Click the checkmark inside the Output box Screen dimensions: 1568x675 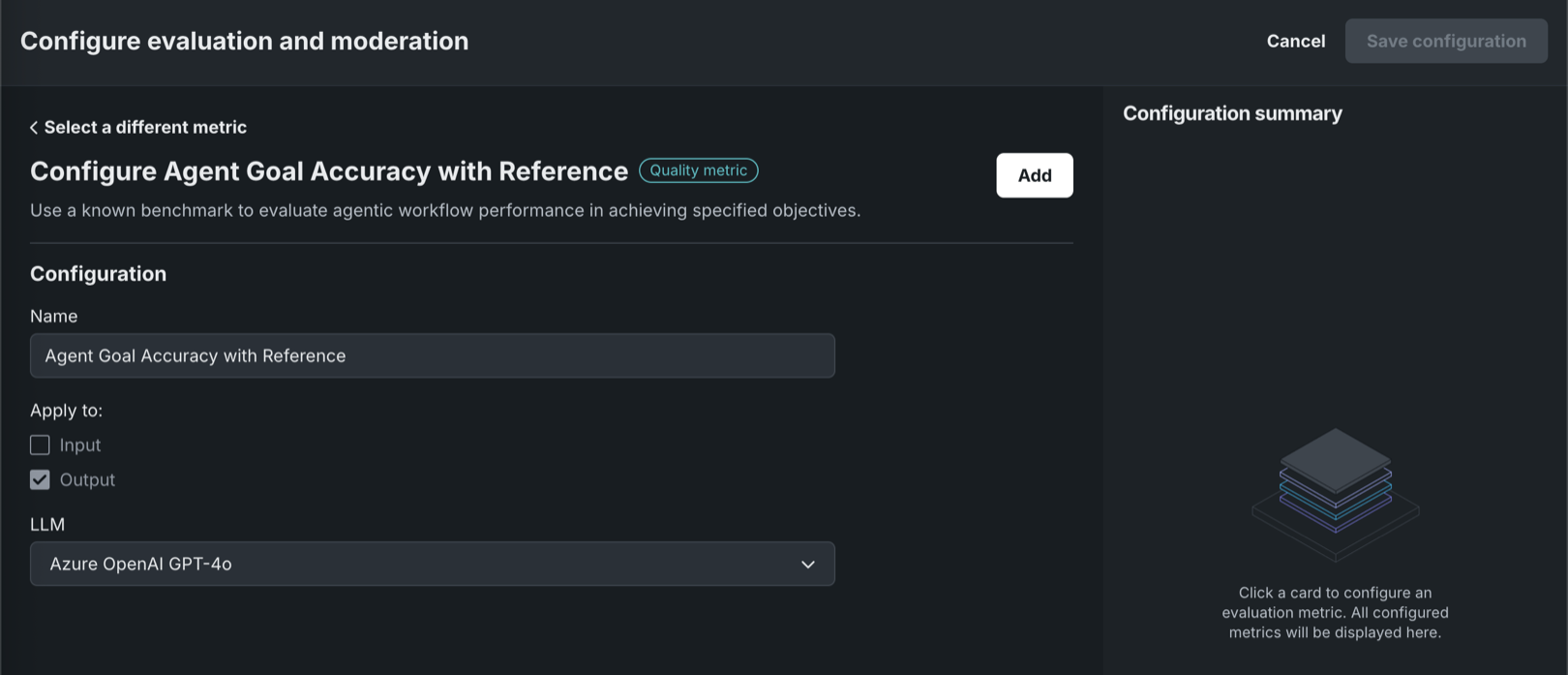coord(40,479)
